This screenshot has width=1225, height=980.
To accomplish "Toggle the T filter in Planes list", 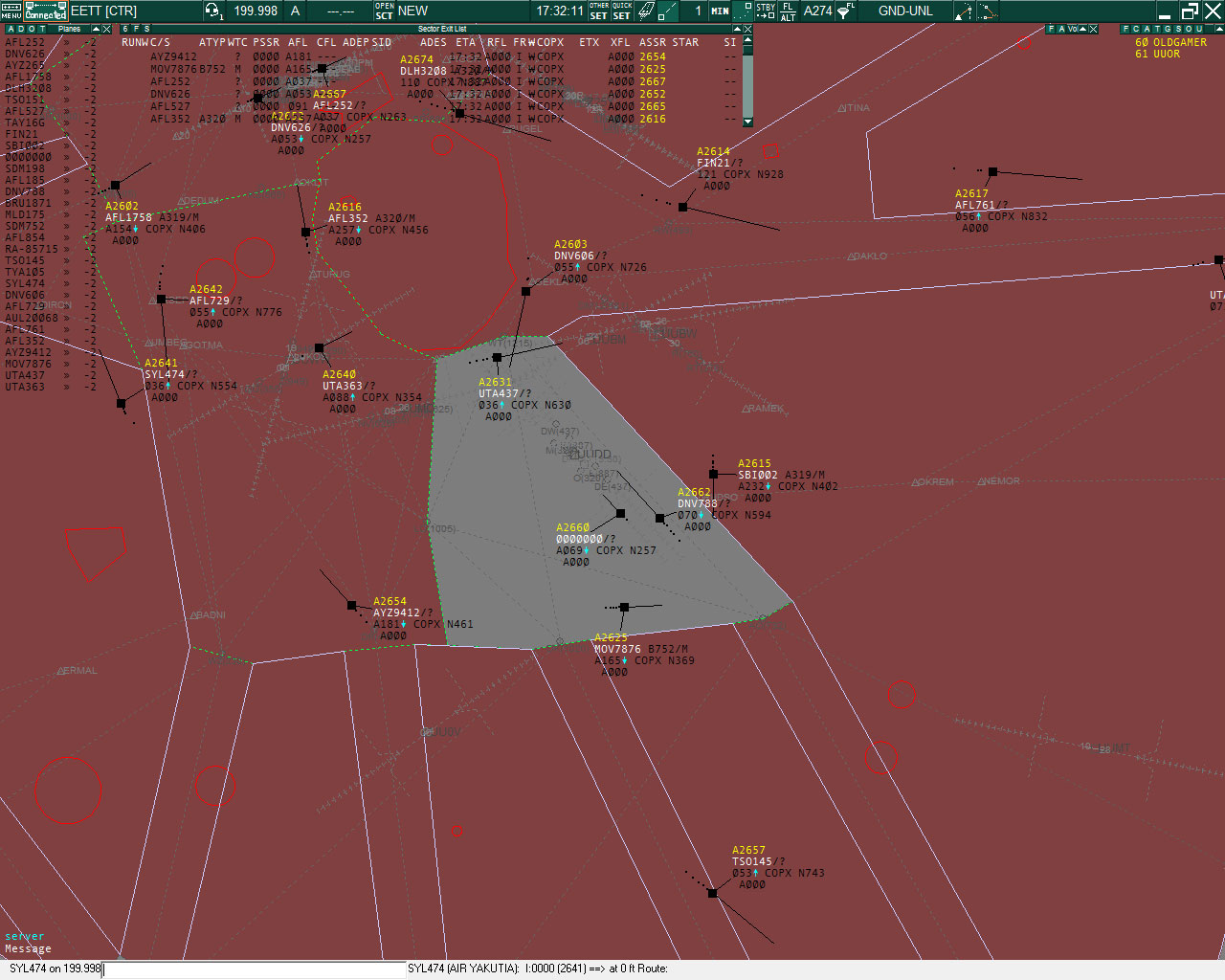I will point(41,29).
